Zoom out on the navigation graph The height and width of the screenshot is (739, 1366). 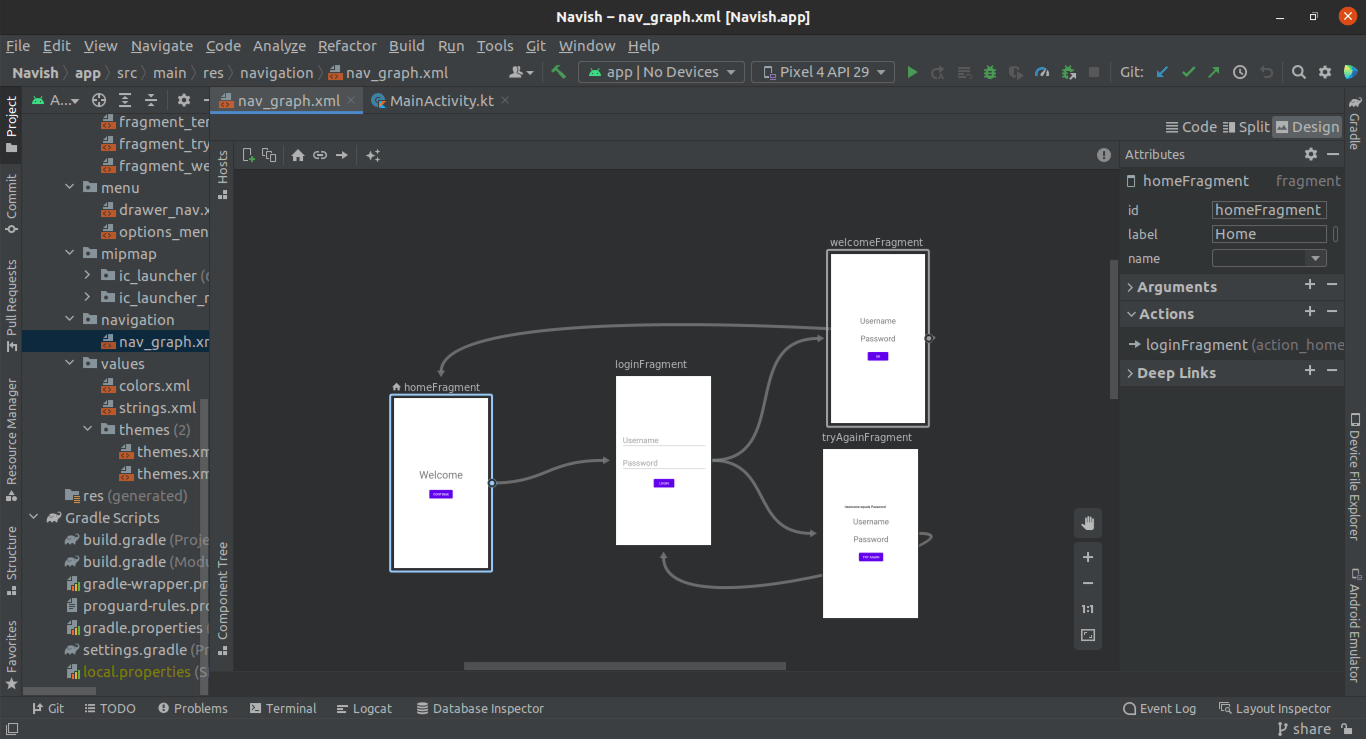coord(1088,583)
